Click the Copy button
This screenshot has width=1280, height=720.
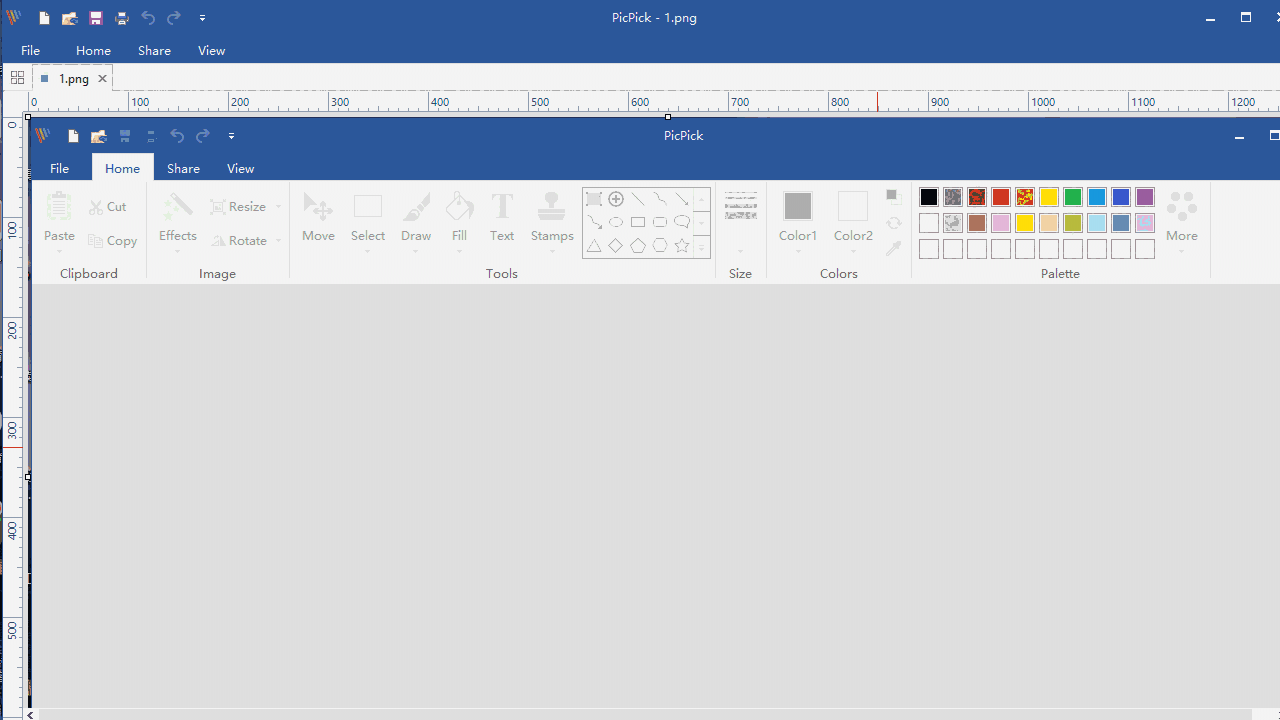[x=113, y=240]
